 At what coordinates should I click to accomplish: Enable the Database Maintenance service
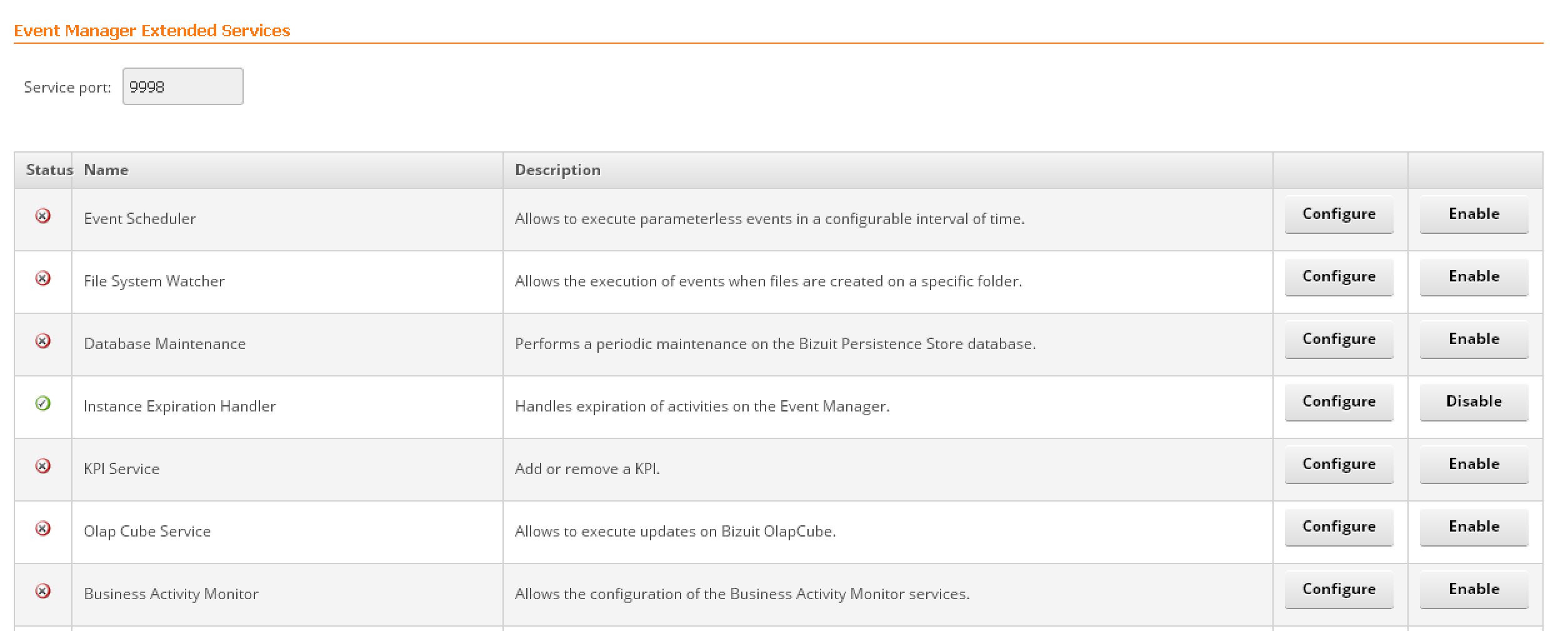pos(1474,340)
